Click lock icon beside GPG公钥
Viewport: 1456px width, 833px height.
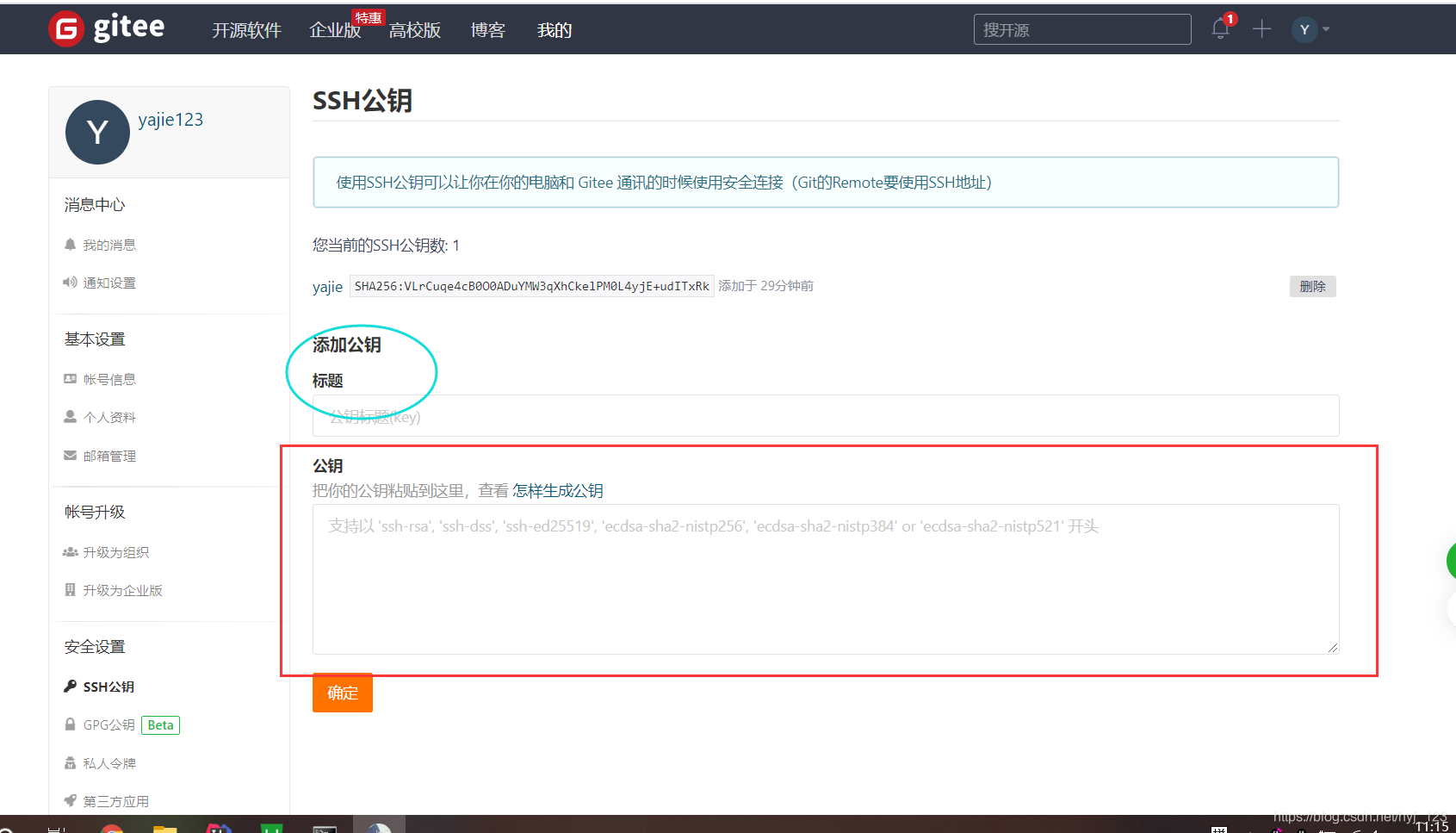pyautogui.click(x=71, y=724)
